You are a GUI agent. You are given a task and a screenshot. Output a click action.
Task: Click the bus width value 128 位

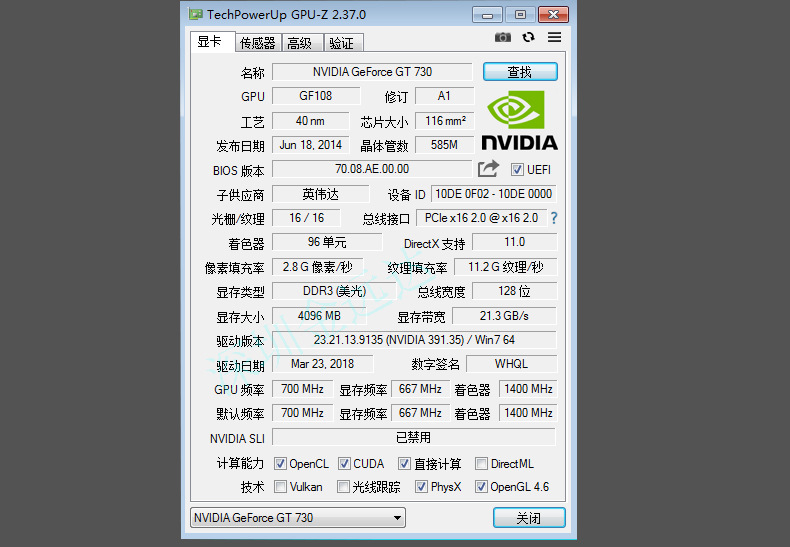[x=514, y=291]
